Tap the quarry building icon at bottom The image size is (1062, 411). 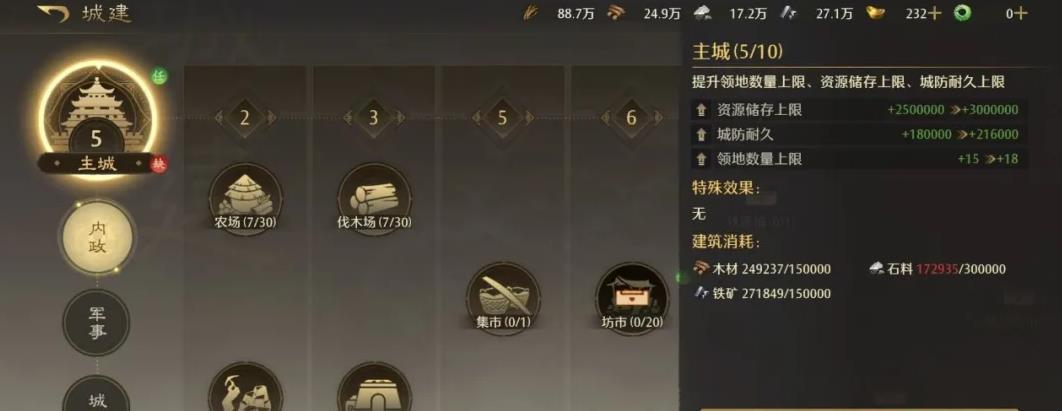[245, 388]
